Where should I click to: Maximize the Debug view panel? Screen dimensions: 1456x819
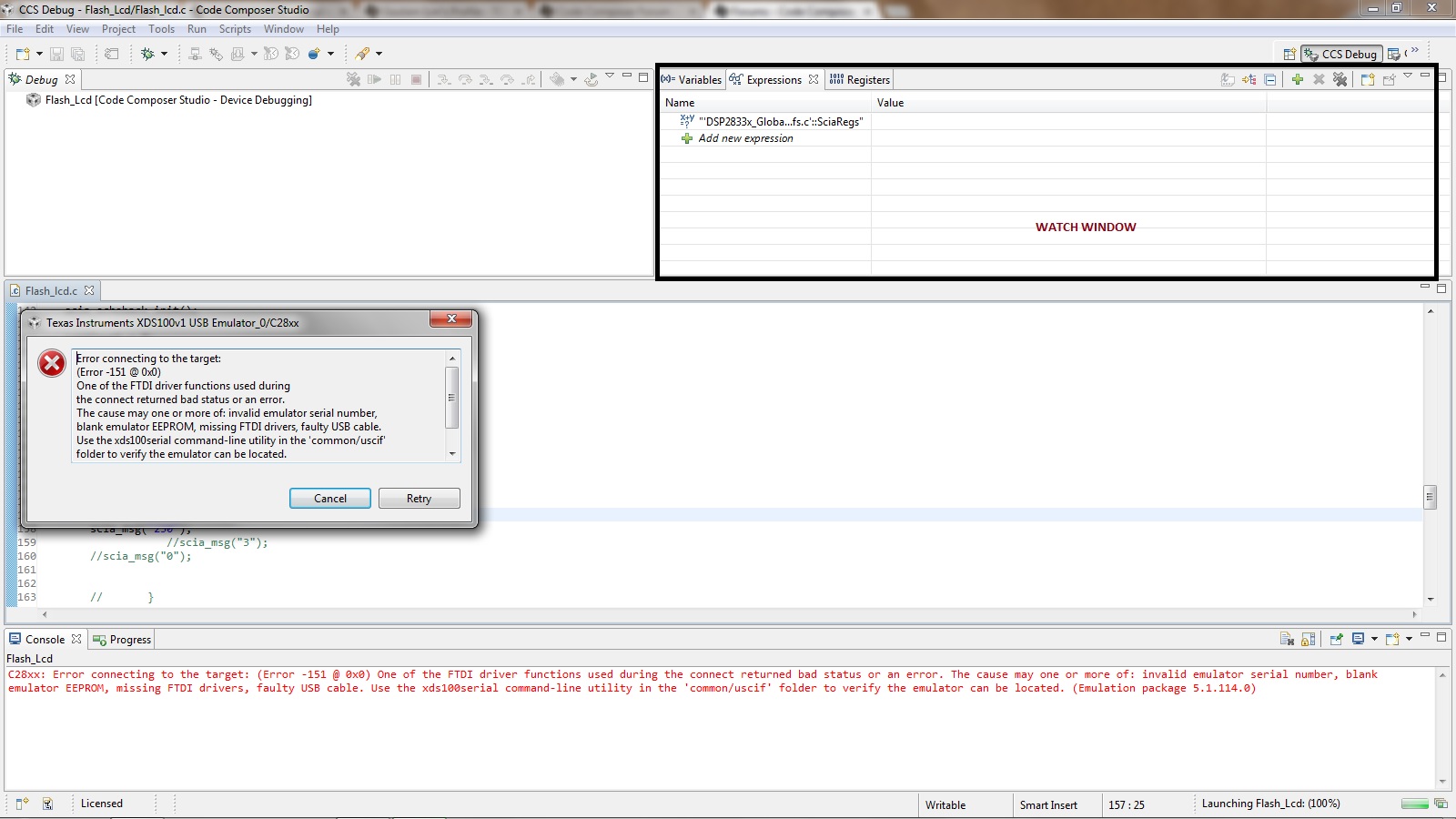pos(643,76)
